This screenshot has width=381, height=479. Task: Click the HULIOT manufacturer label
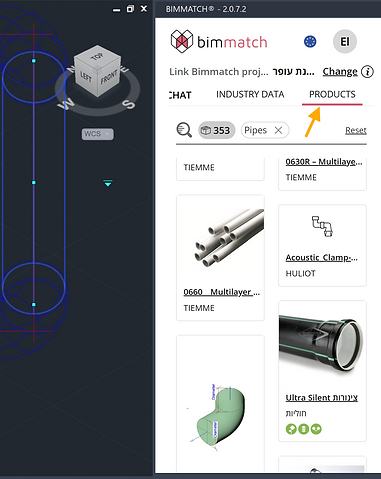[300, 273]
